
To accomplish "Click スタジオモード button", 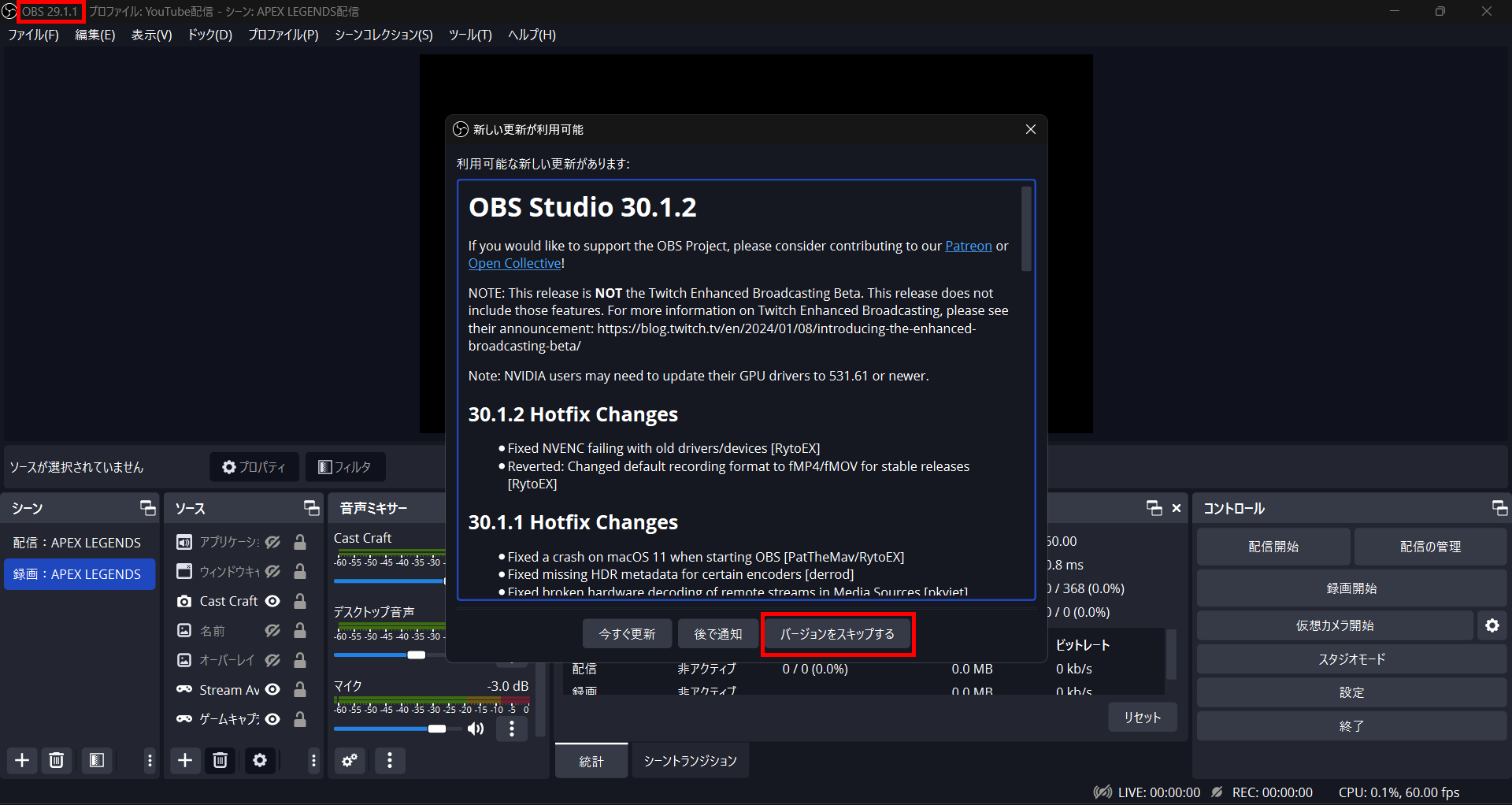I will pos(1351,659).
